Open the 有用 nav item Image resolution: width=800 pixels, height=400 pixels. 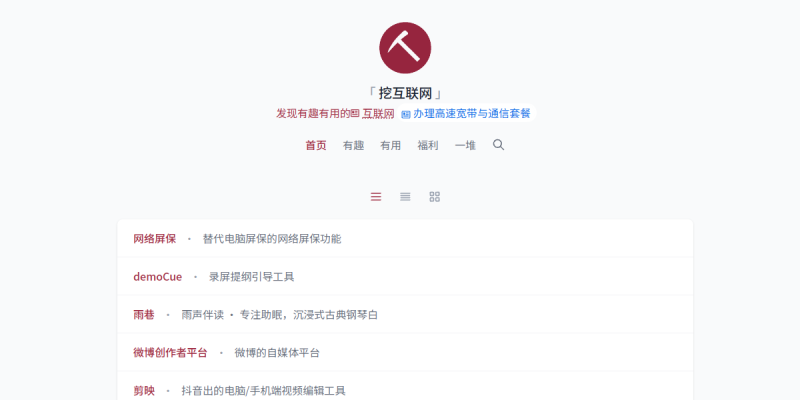tap(391, 145)
